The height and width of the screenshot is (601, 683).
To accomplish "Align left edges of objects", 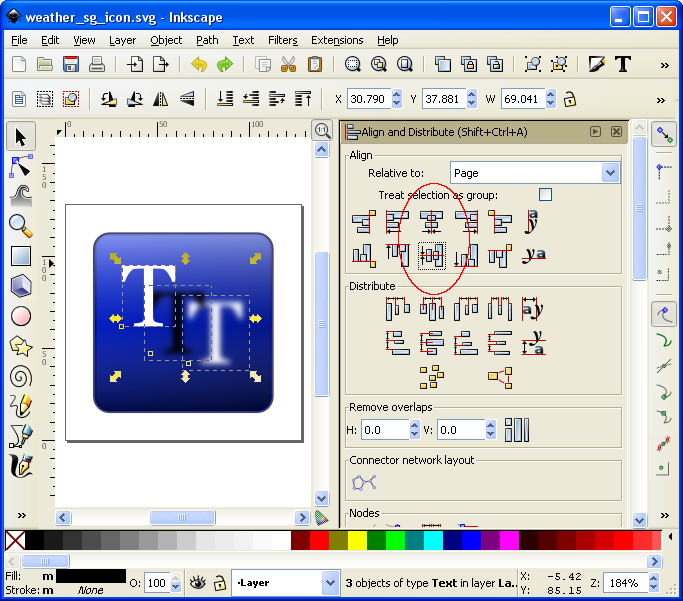I will coord(397,221).
